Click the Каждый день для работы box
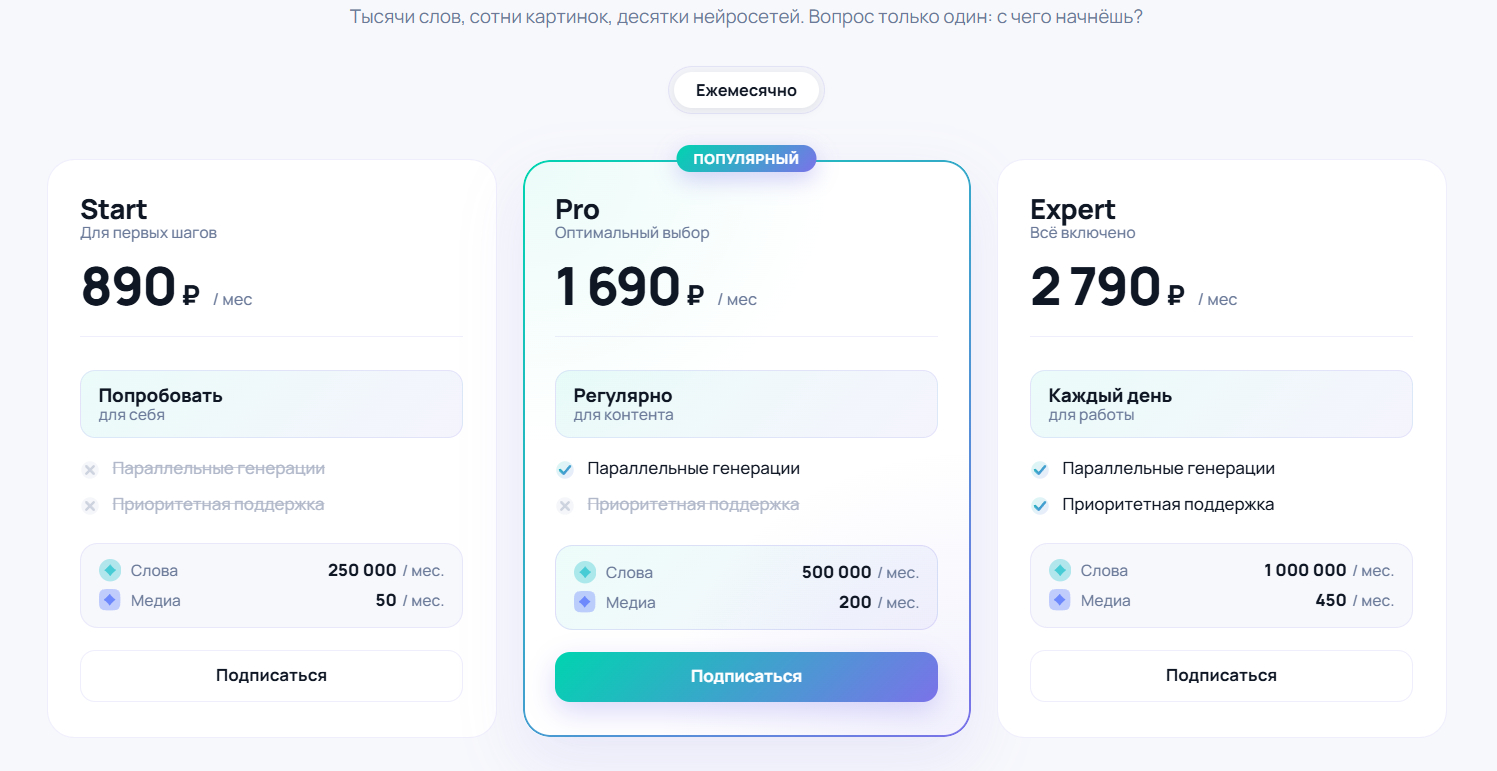 pos(1221,404)
